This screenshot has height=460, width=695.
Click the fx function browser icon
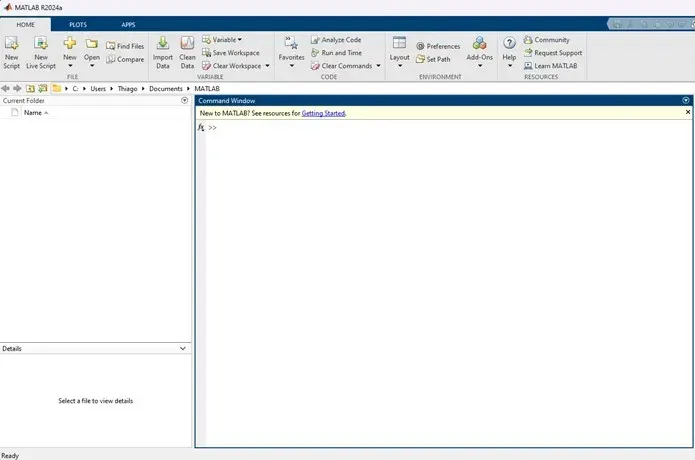tap(201, 128)
